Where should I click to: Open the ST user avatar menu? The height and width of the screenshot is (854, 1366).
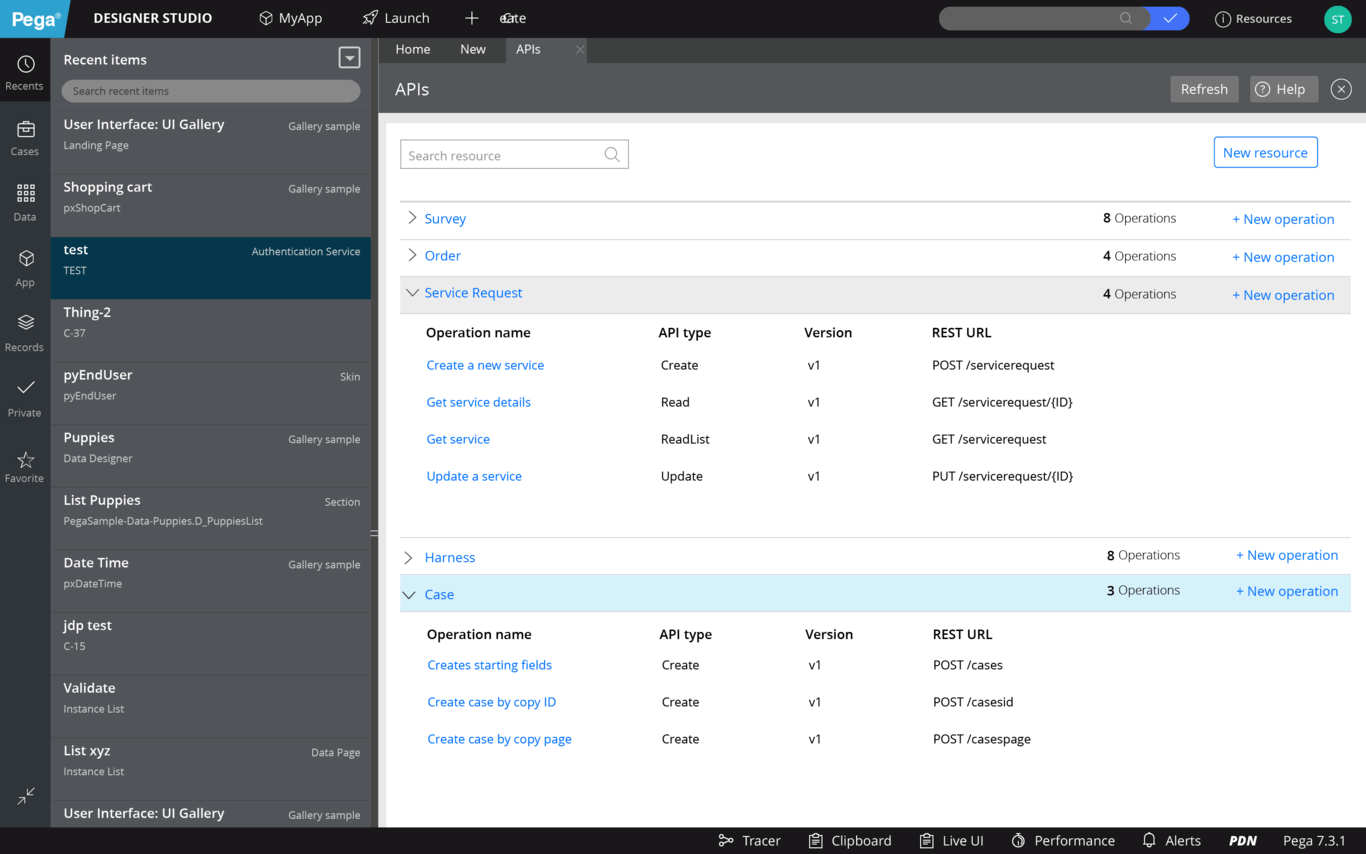click(1337, 19)
